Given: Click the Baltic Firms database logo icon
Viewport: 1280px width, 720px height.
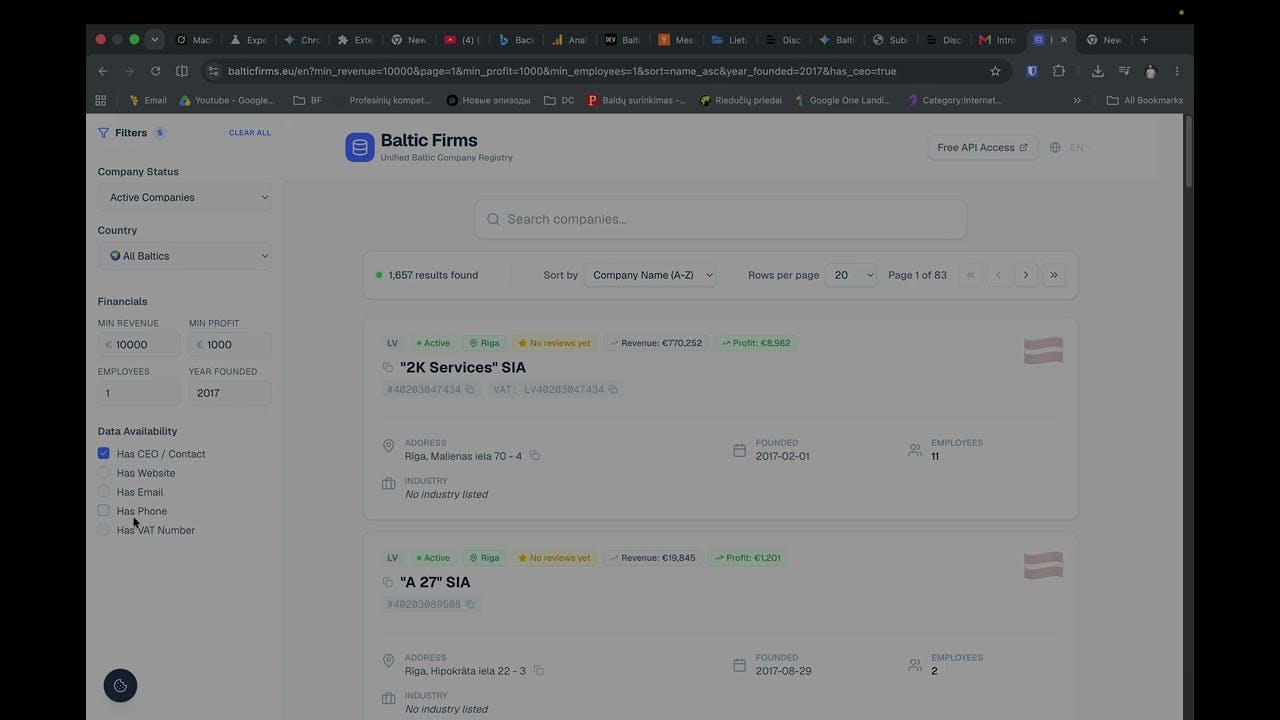Looking at the screenshot, I should click(360, 147).
